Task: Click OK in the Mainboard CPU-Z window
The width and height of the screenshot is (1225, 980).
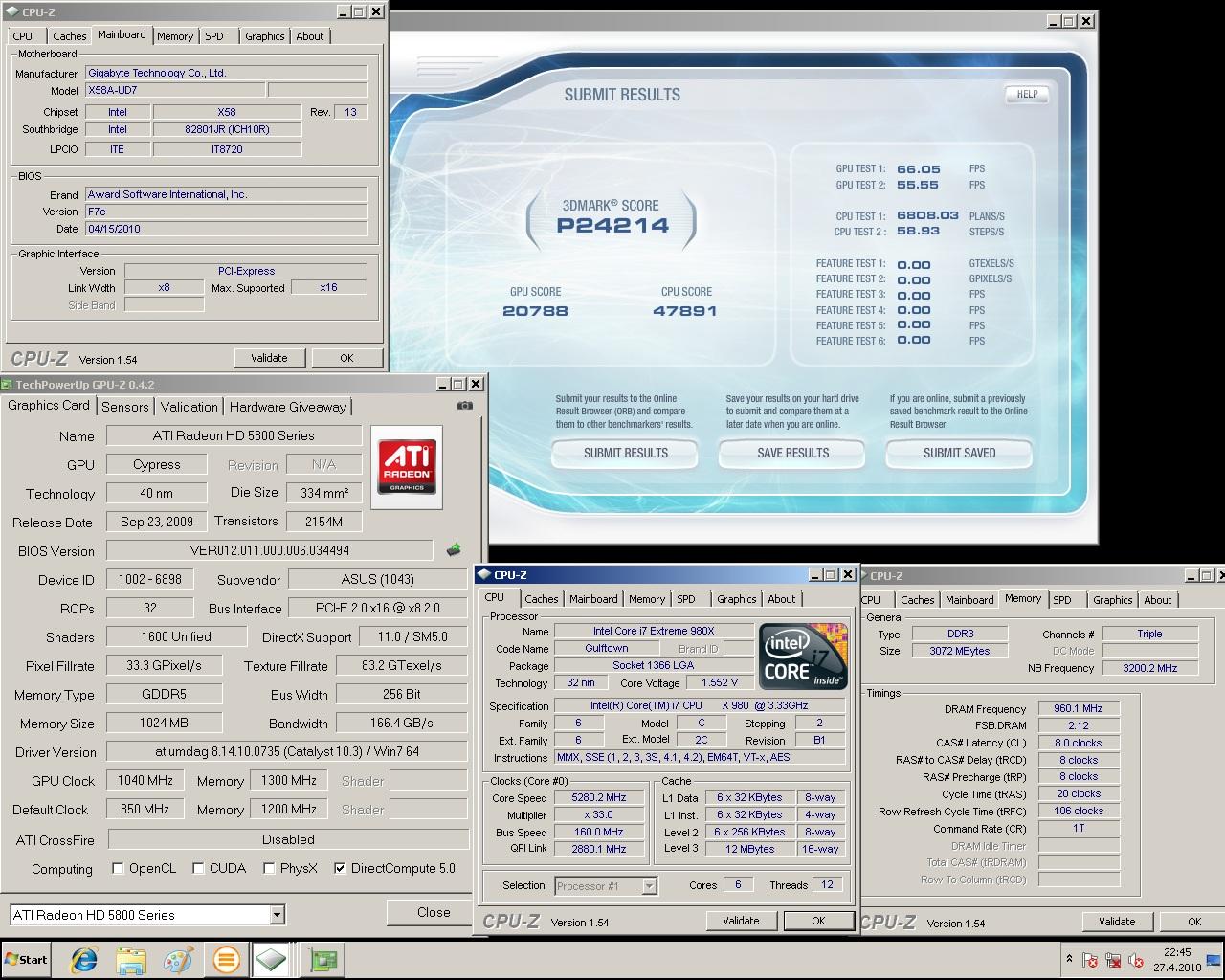Action: point(346,358)
